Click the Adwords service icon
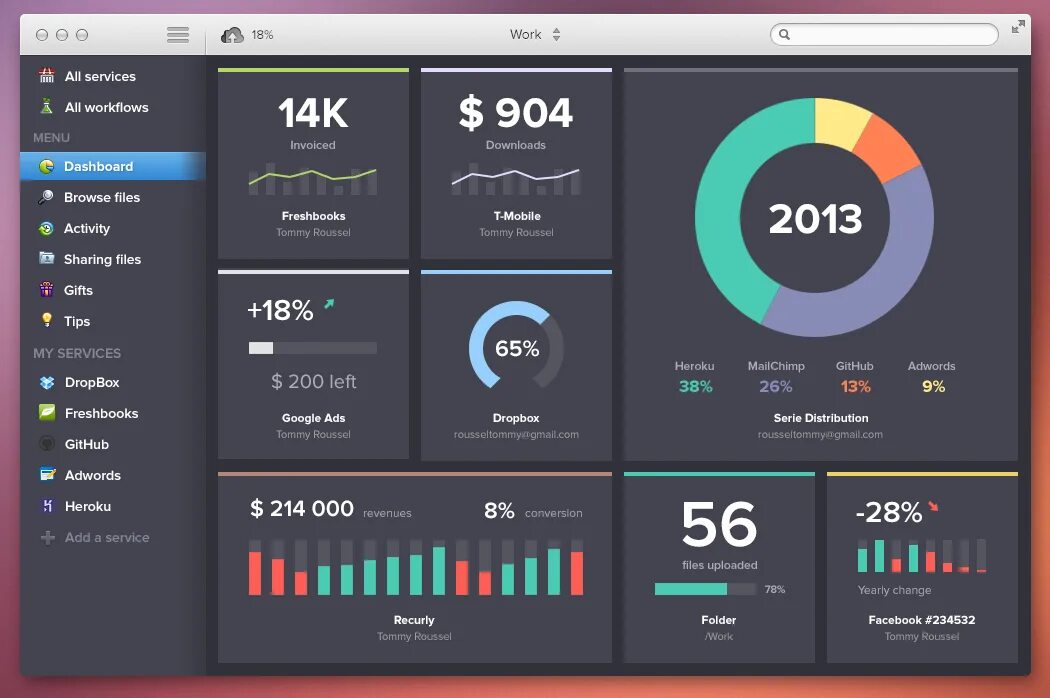 click(47, 474)
